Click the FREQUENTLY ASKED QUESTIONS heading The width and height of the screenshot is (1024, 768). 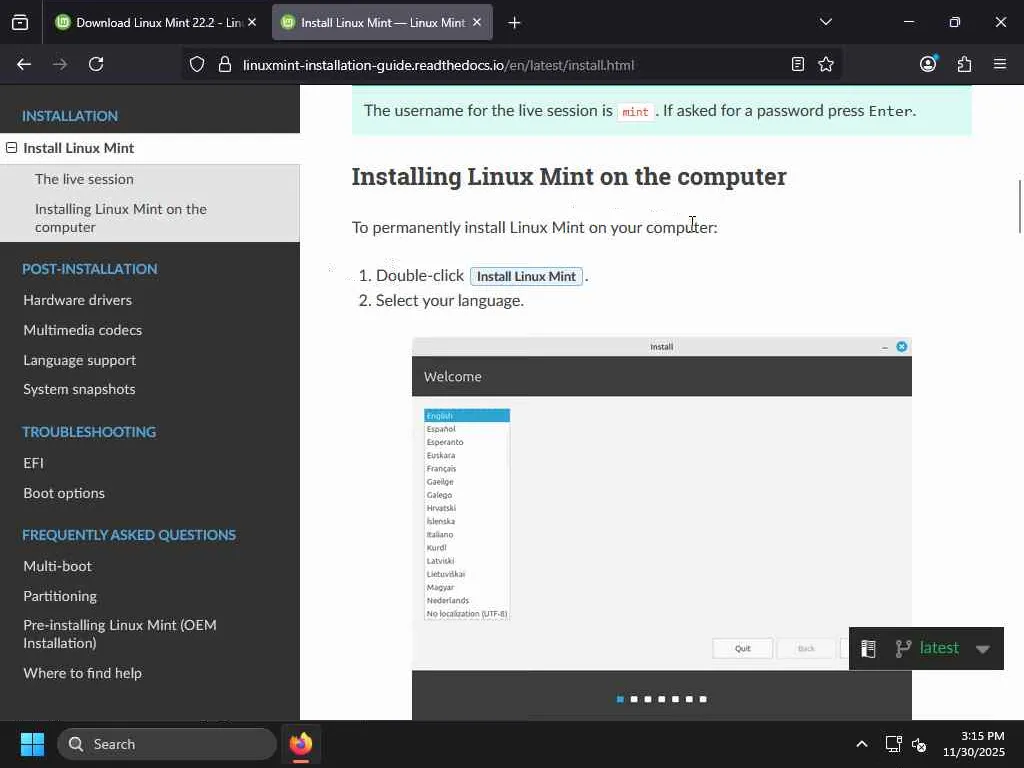click(x=129, y=535)
